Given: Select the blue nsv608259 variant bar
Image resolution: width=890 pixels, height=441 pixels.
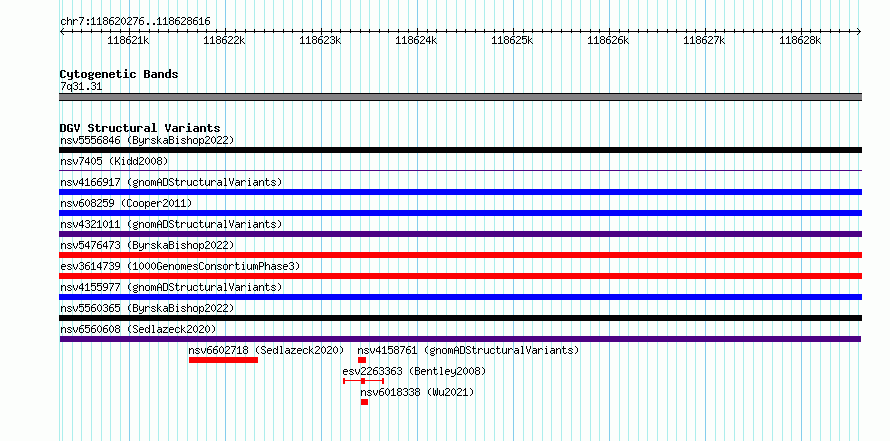Looking at the screenshot, I should pyautogui.click(x=461, y=213).
